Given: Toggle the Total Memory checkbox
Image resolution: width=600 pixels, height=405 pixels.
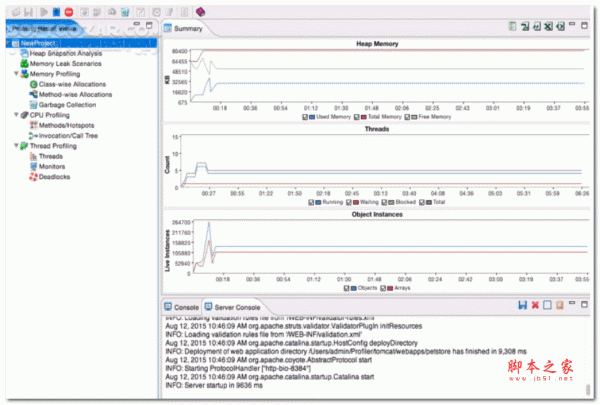Looking at the screenshot, I should (357, 117).
